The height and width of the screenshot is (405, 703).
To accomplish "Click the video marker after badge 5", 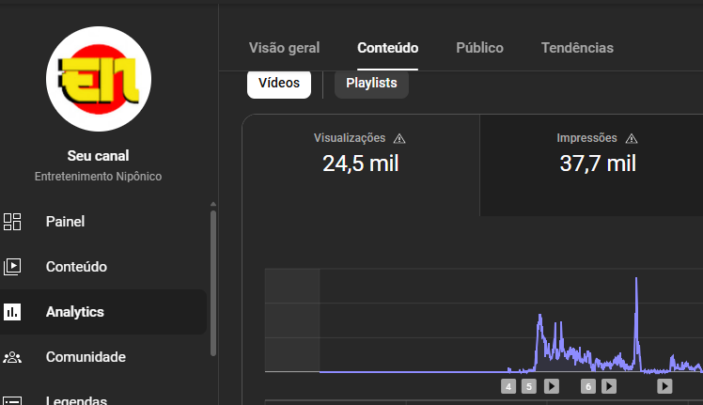I will coord(551,386).
